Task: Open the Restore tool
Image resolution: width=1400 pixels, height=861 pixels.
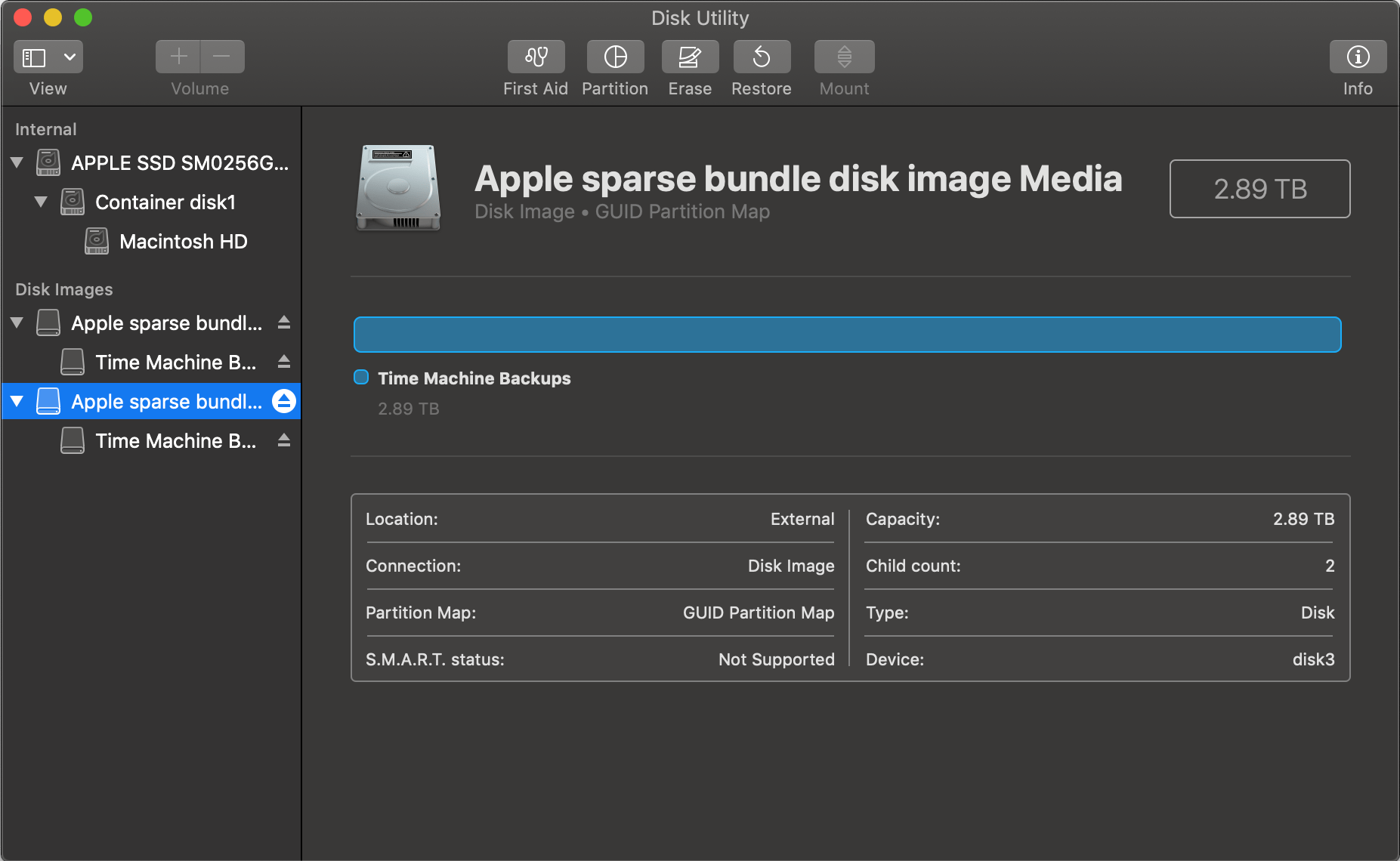Action: point(761,57)
